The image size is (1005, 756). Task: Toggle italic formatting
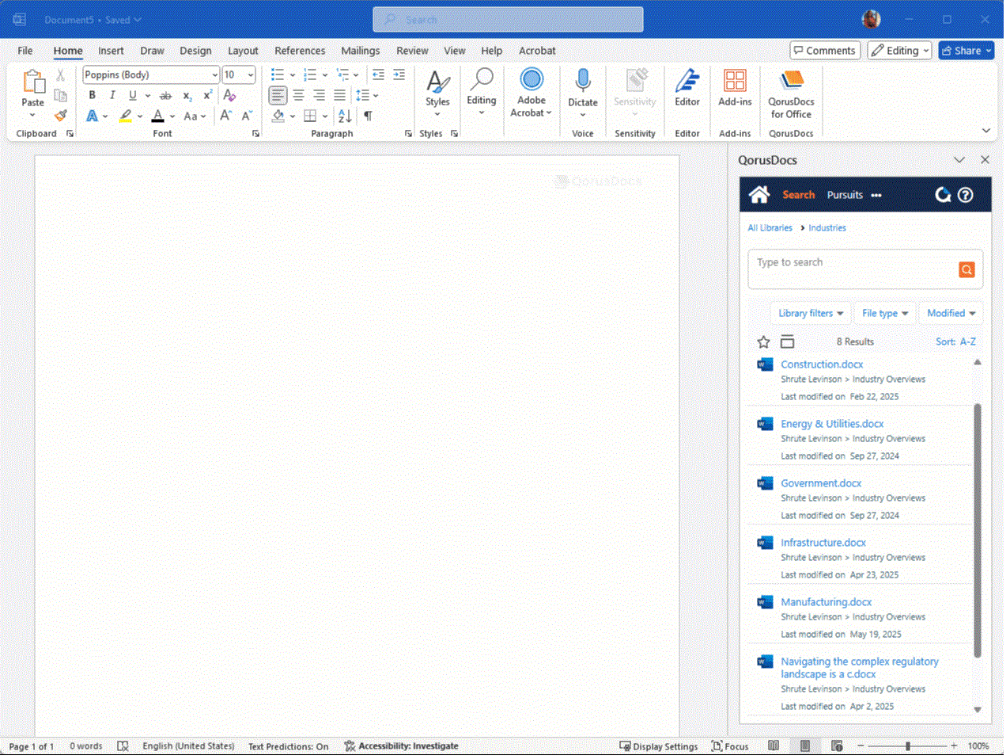coord(112,96)
